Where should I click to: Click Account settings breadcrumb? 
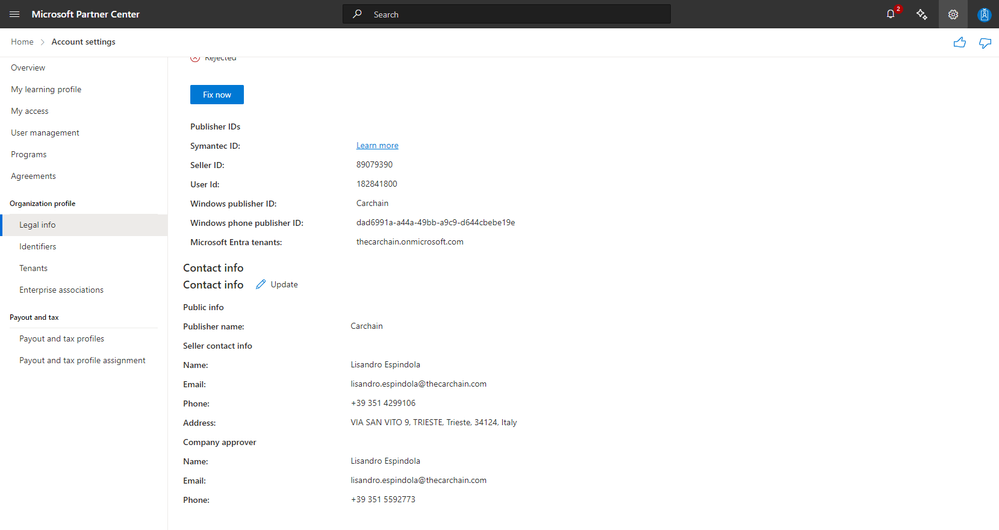pyautogui.click(x=83, y=42)
